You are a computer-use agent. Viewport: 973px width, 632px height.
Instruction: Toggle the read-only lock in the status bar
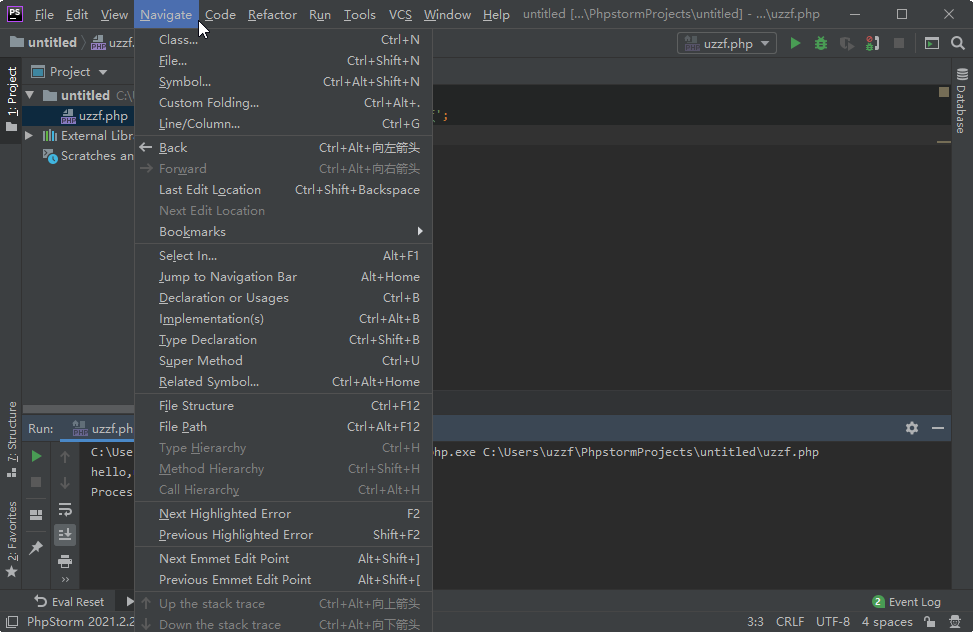coord(929,621)
